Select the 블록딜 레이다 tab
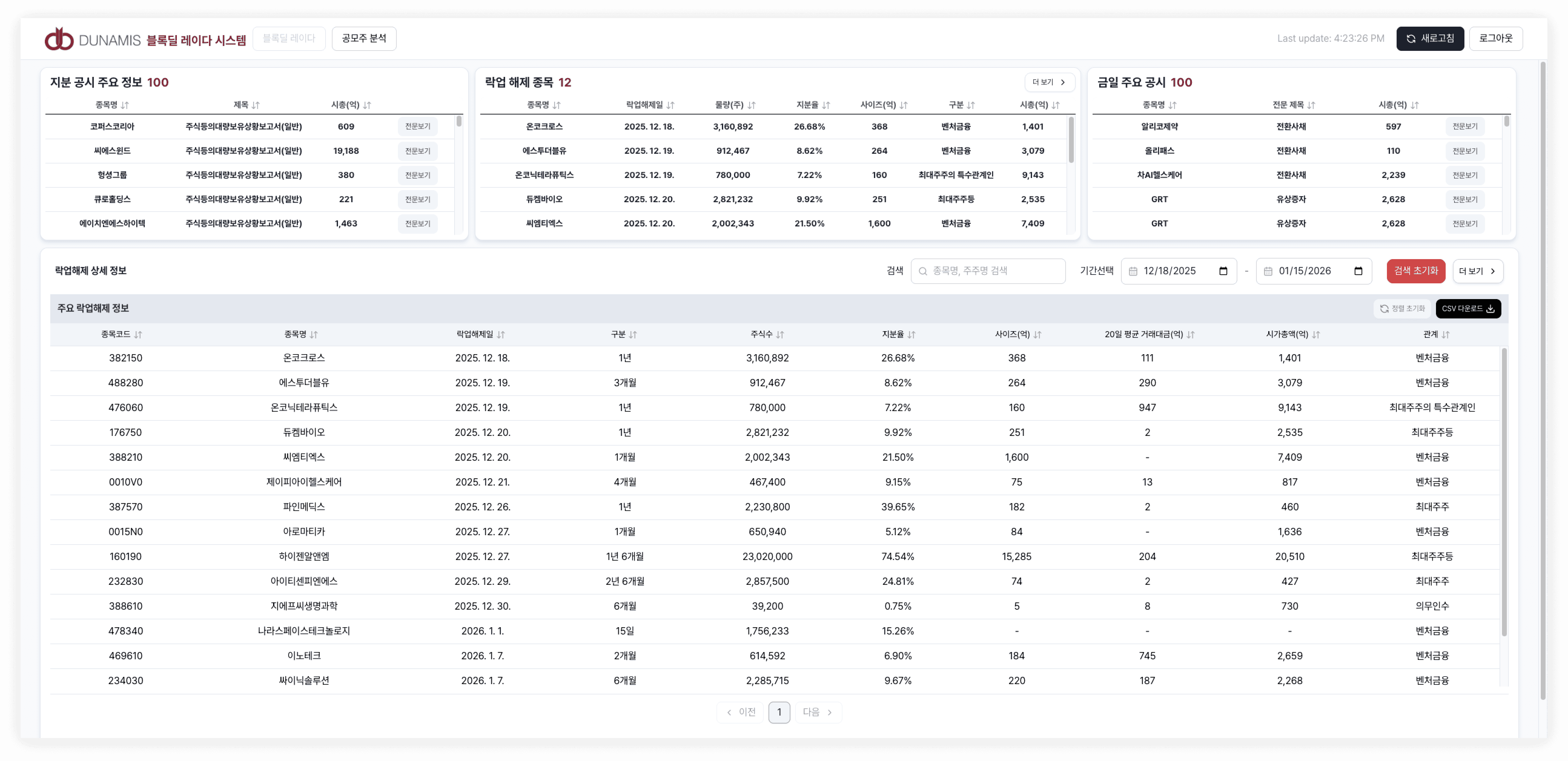Screen dimensions: 1568x761 [289, 38]
